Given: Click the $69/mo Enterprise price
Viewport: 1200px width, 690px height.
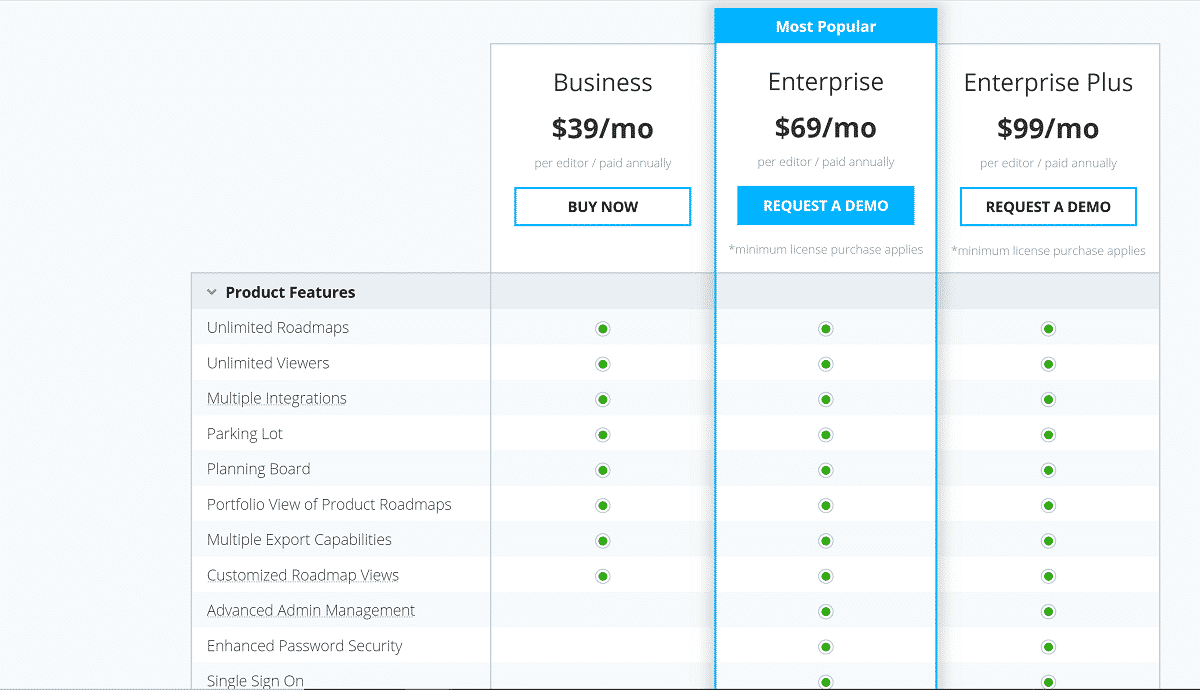Looking at the screenshot, I should click(825, 127).
